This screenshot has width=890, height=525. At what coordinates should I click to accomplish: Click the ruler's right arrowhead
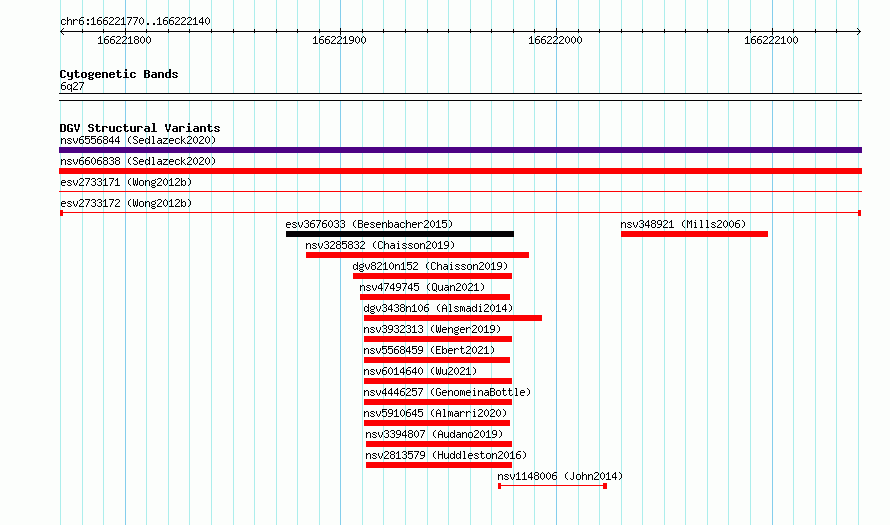[859, 32]
